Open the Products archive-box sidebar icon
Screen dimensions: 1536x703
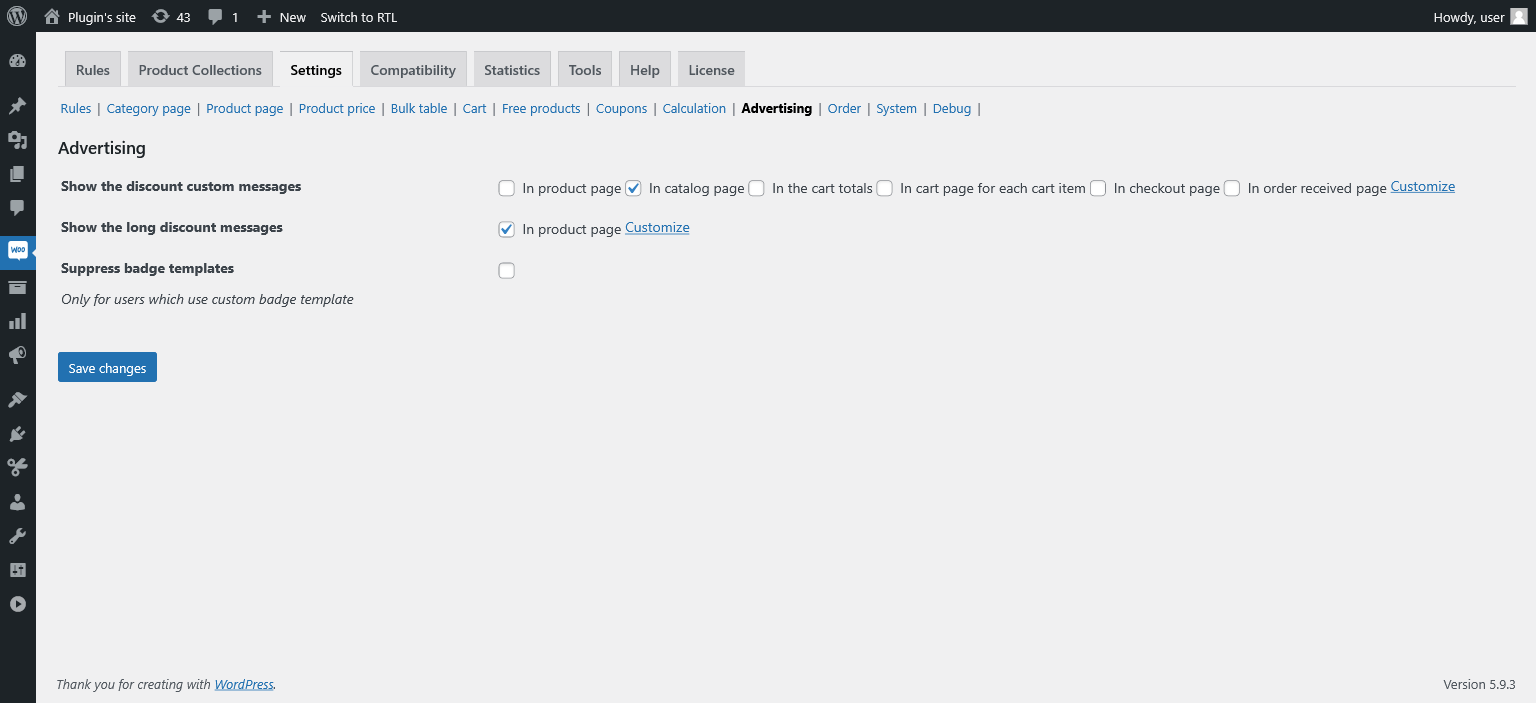click(x=17, y=288)
